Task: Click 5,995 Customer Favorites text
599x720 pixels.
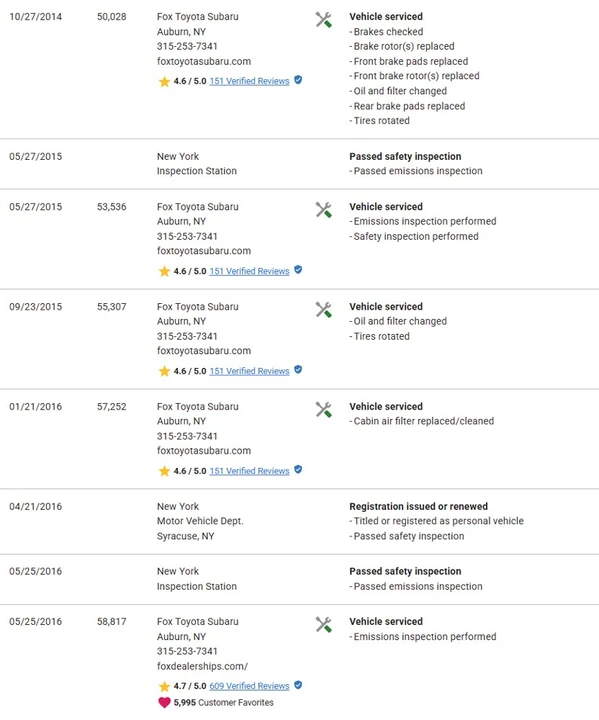Action: [x=223, y=703]
